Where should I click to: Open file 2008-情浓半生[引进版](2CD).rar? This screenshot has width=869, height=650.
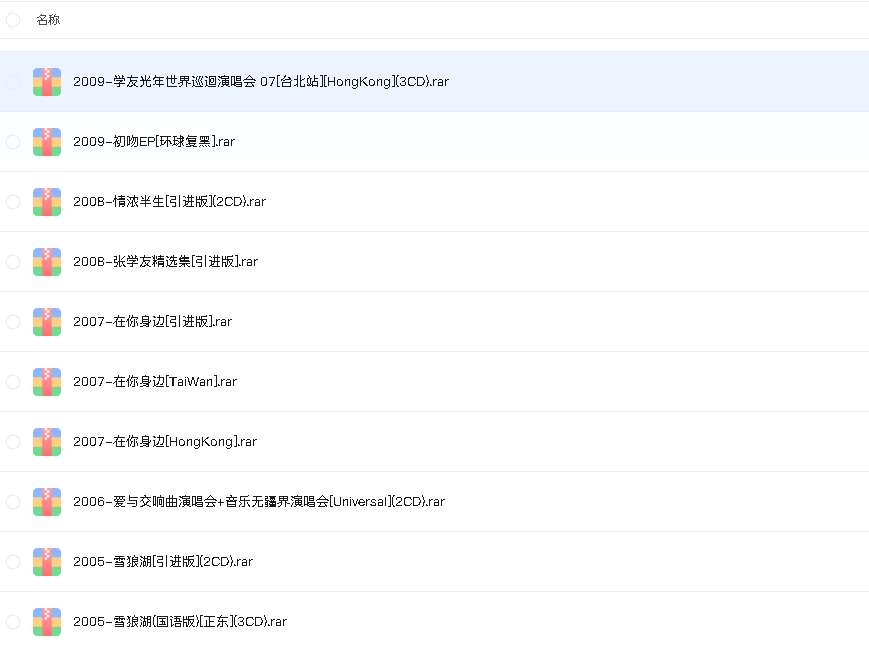pos(170,201)
